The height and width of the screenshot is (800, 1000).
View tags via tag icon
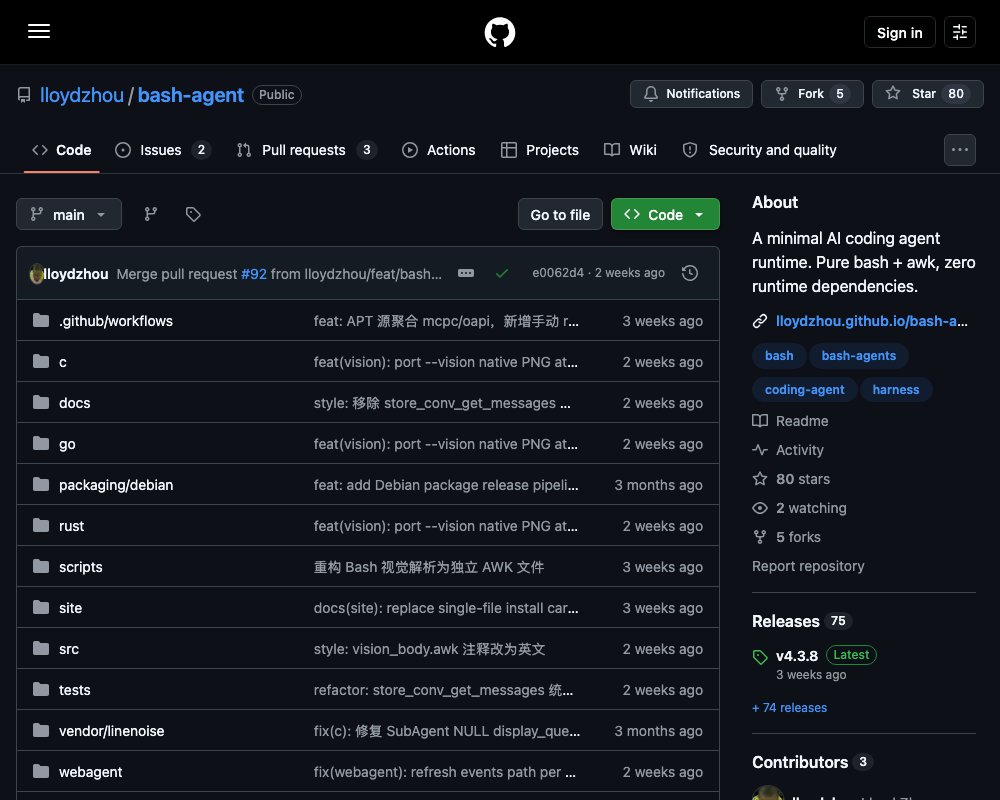pos(193,214)
